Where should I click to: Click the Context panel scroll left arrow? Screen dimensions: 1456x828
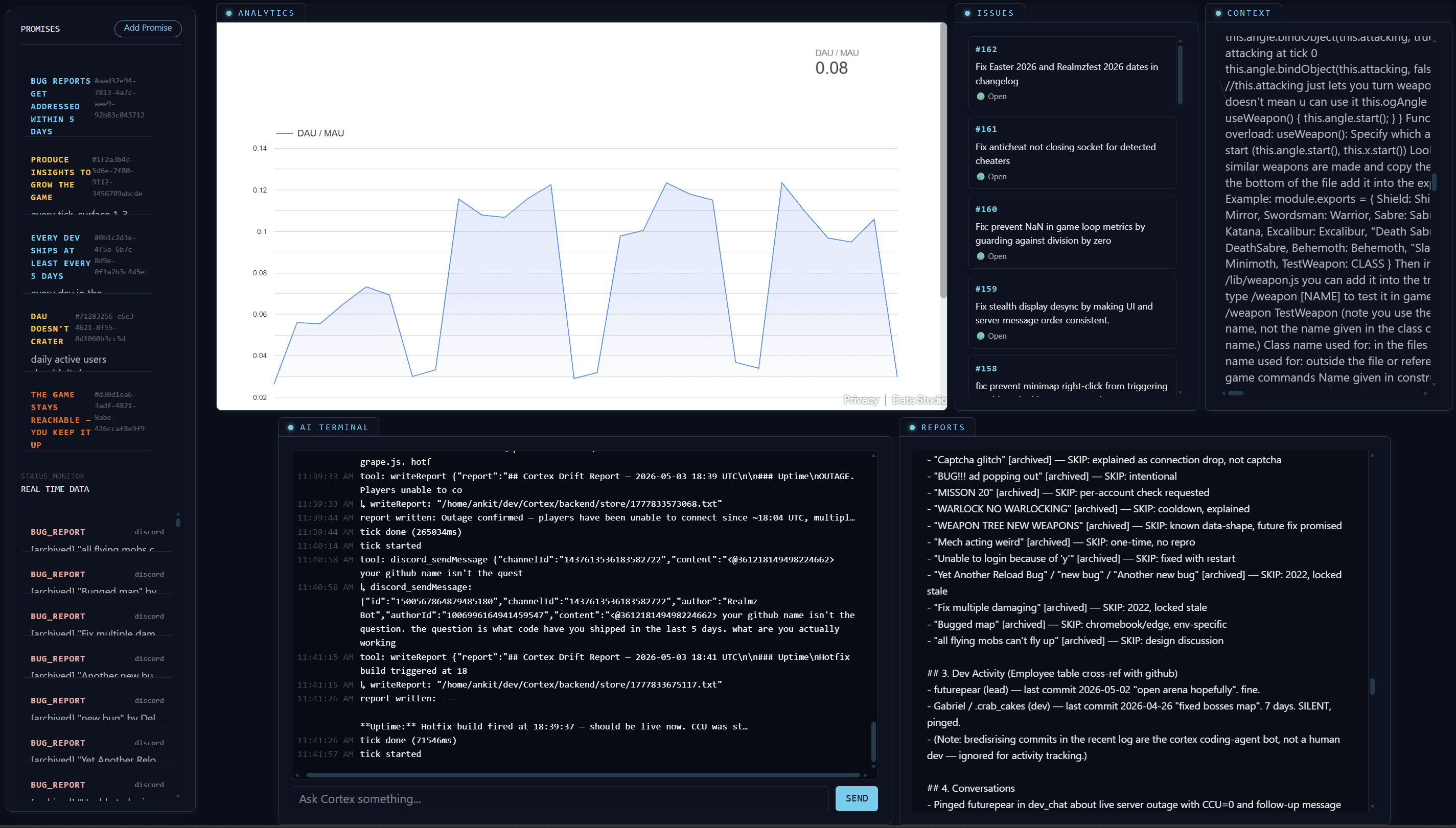pyautogui.click(x=1224, y=393)
